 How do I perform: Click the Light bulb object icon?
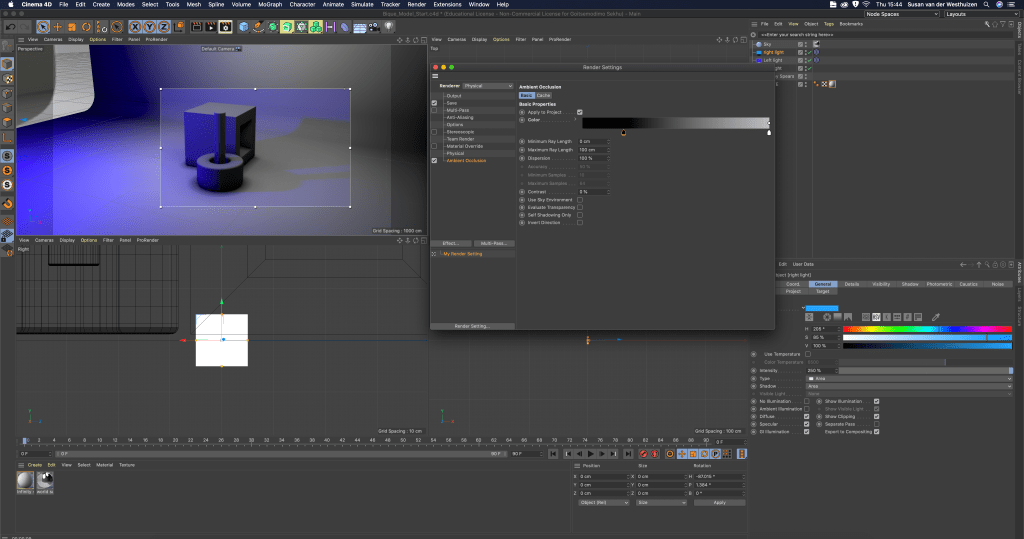pyautogui.click(x=389, y=26)
